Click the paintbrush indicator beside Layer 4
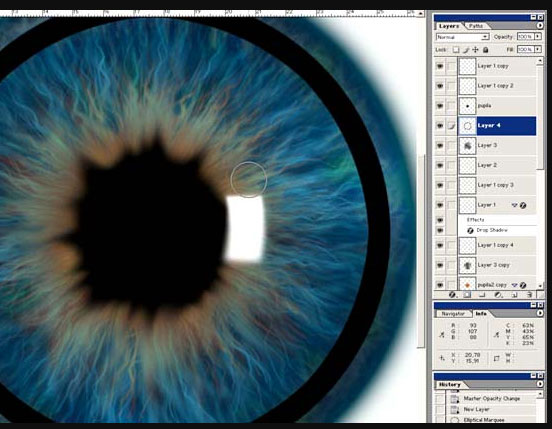This screenshot has height=429, width=552. pos(451,126)
